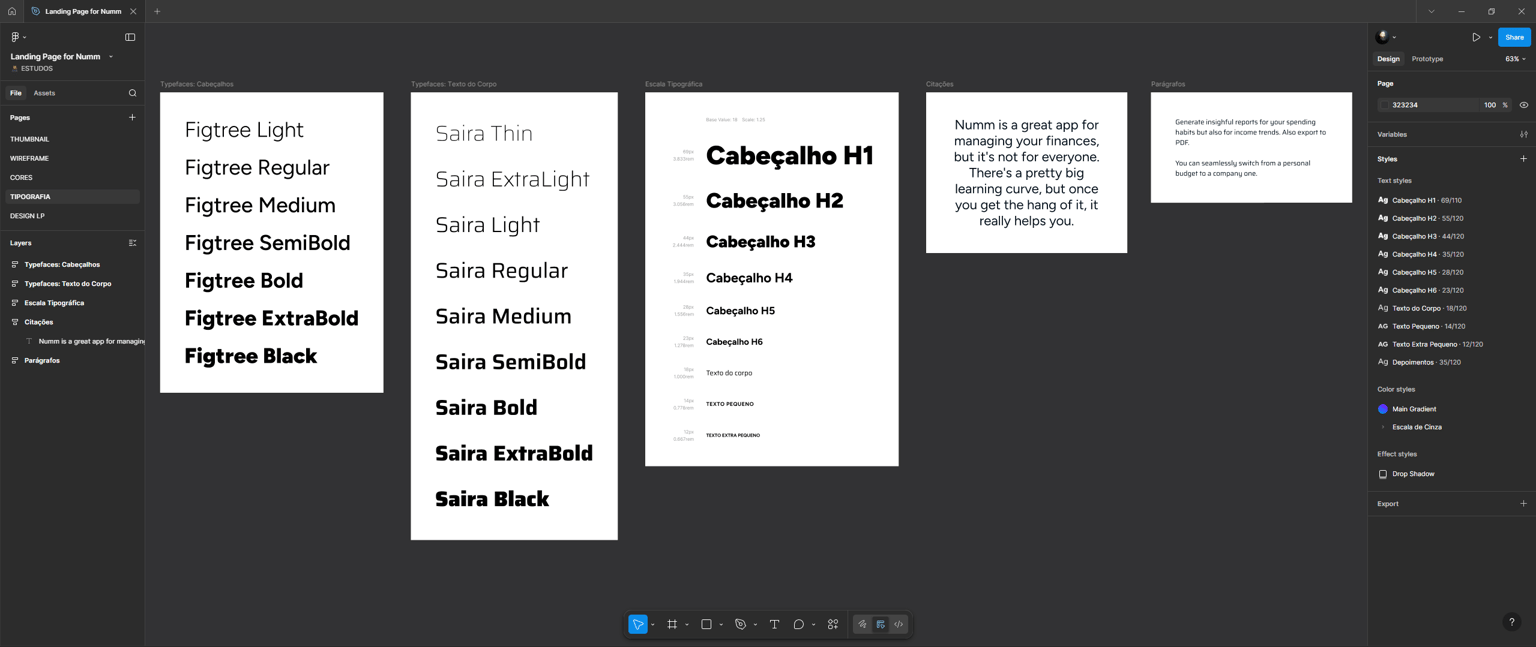Toggle page background visibility eye

click(x=1523, y=105)
